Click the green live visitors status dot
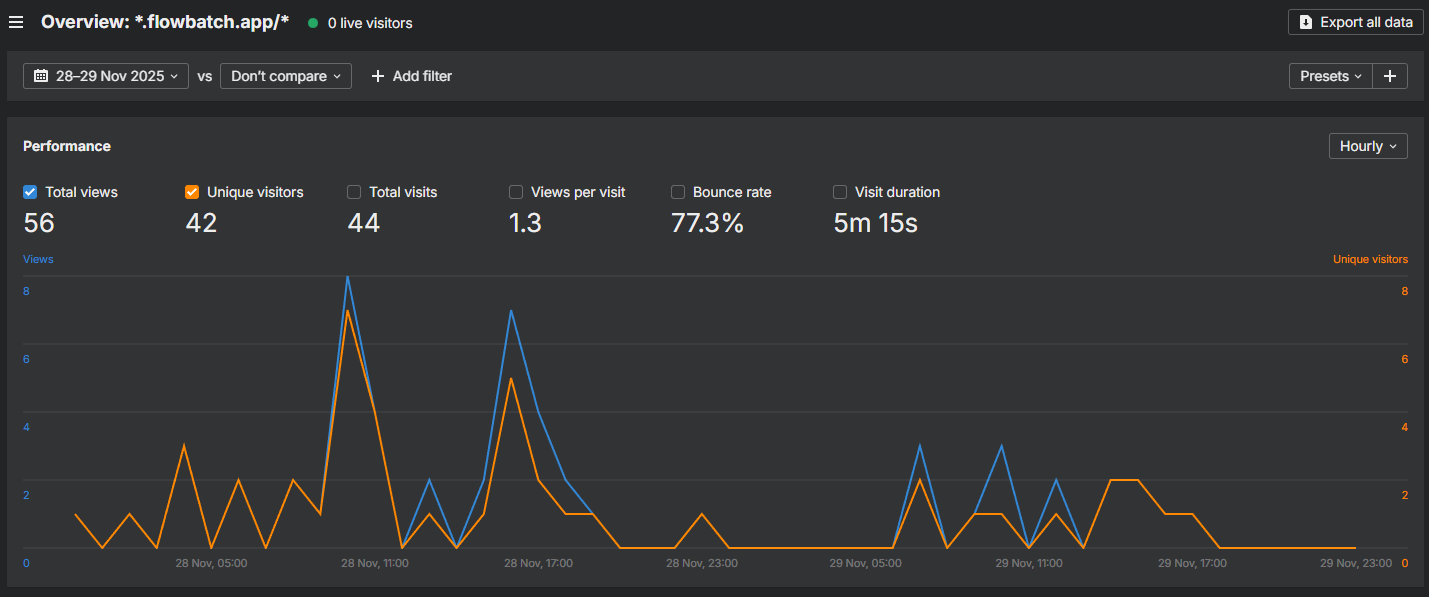This screenshot has height=597, width=1429. point(313,23)
